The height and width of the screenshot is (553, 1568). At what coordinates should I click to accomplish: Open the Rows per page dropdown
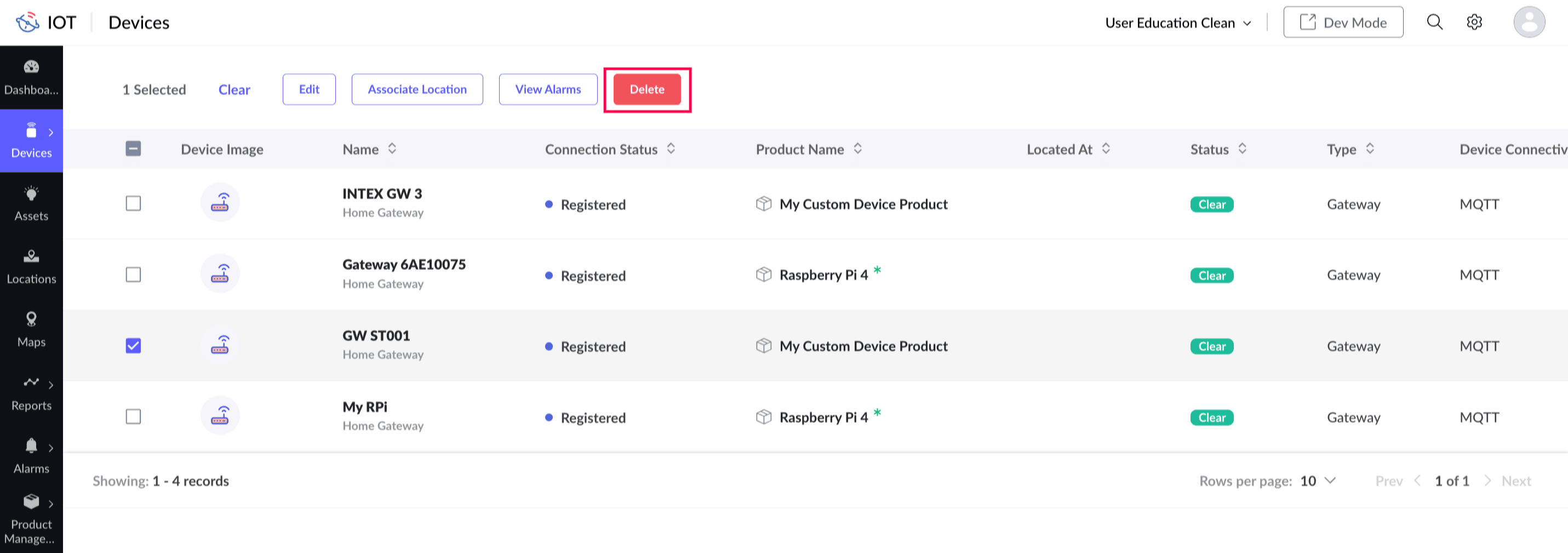pos(1318,481)
